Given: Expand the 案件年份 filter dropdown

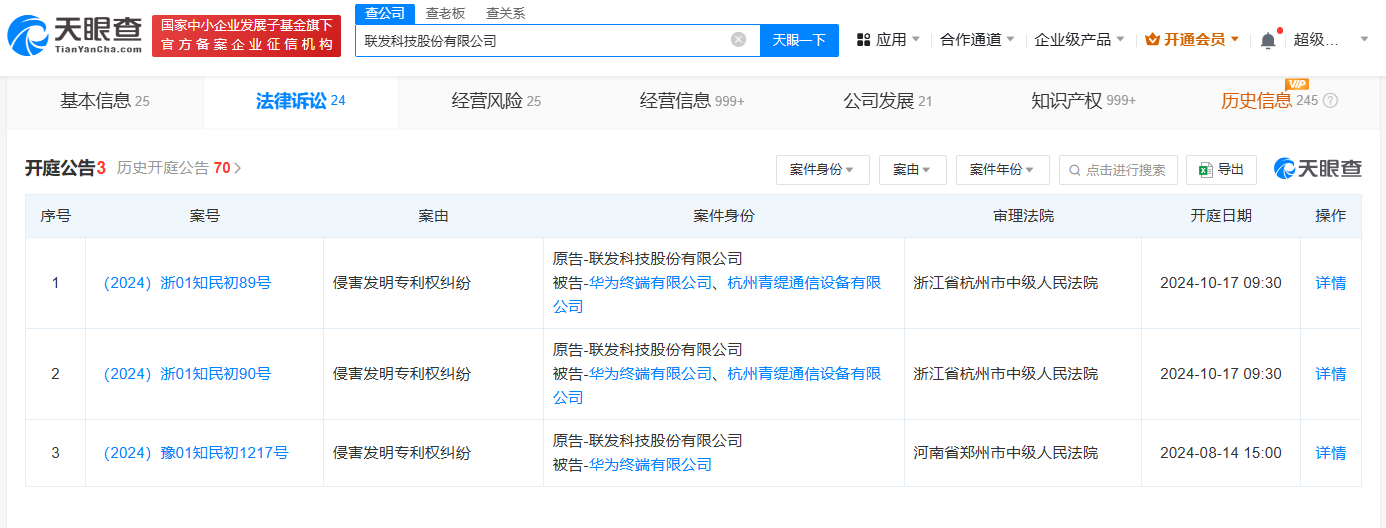Looking at the screenshot, I should (1002, 170).
